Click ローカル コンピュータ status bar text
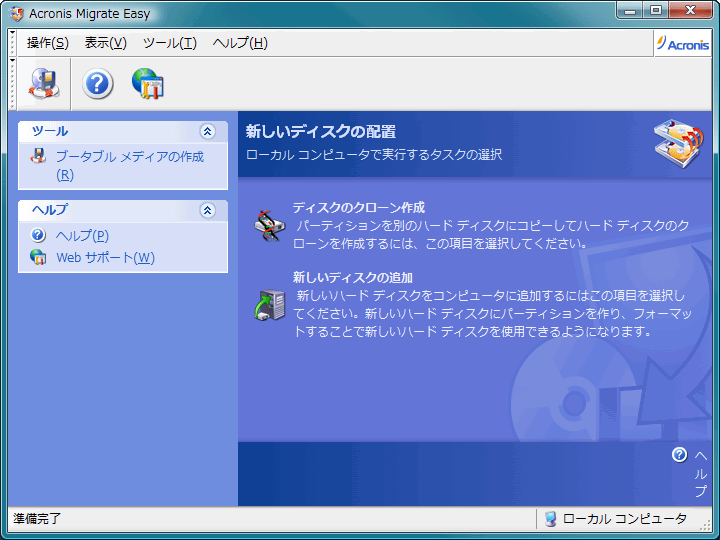720x540 pixels. [624, 519]
